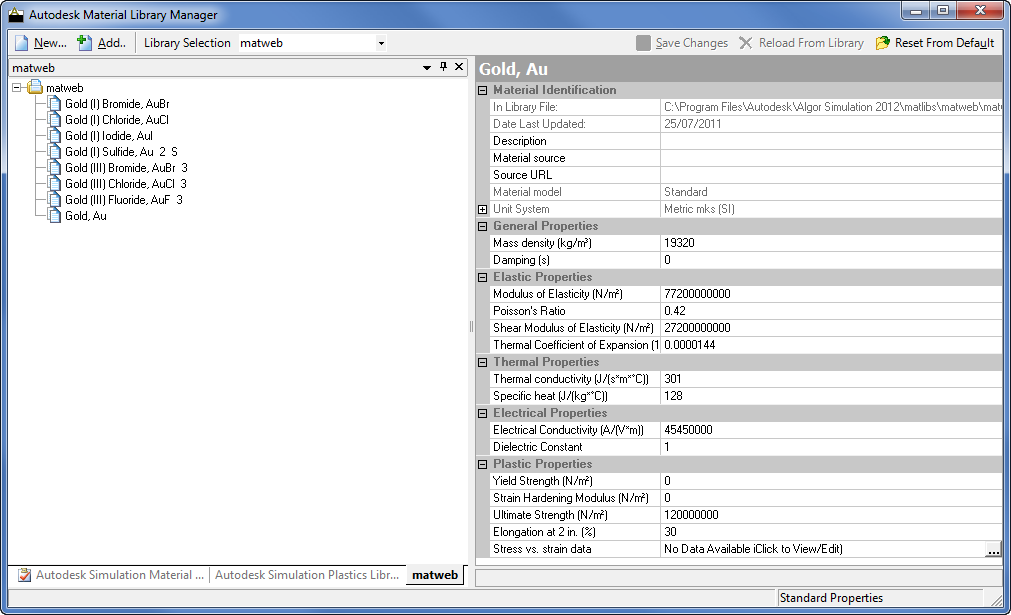
Task: Expand the Unit System row
Action: coord(482,210)
